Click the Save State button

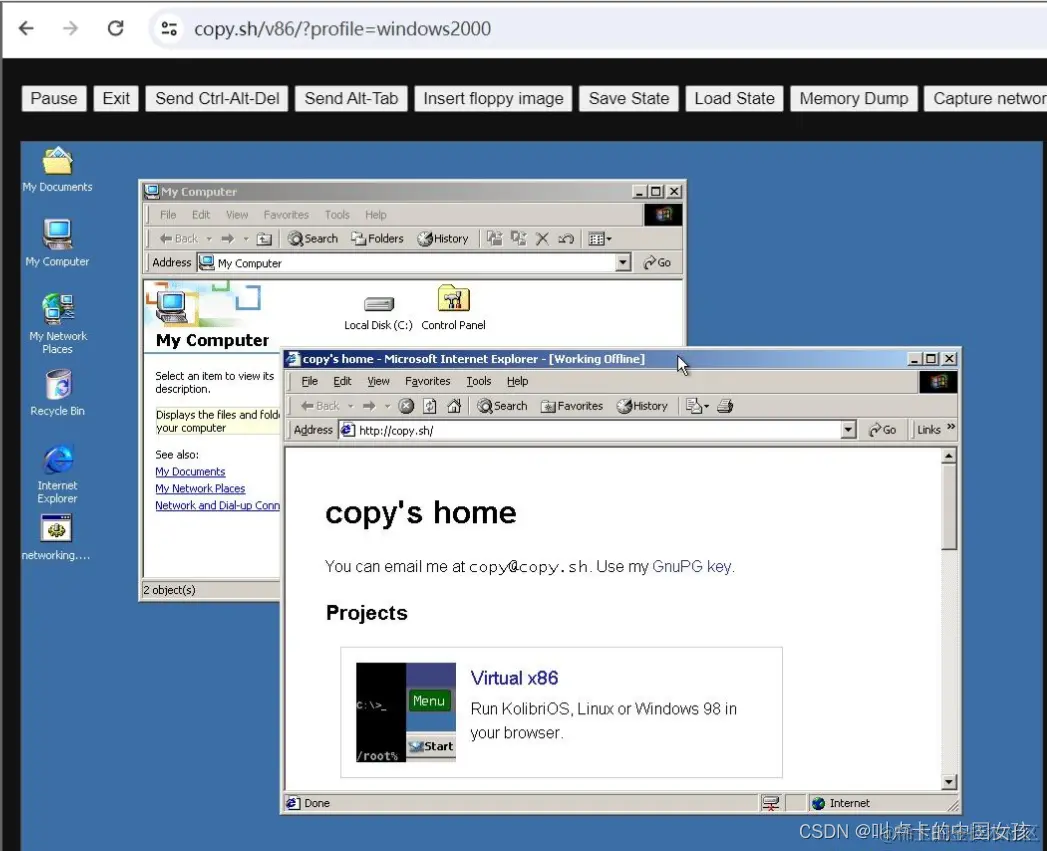629,98
